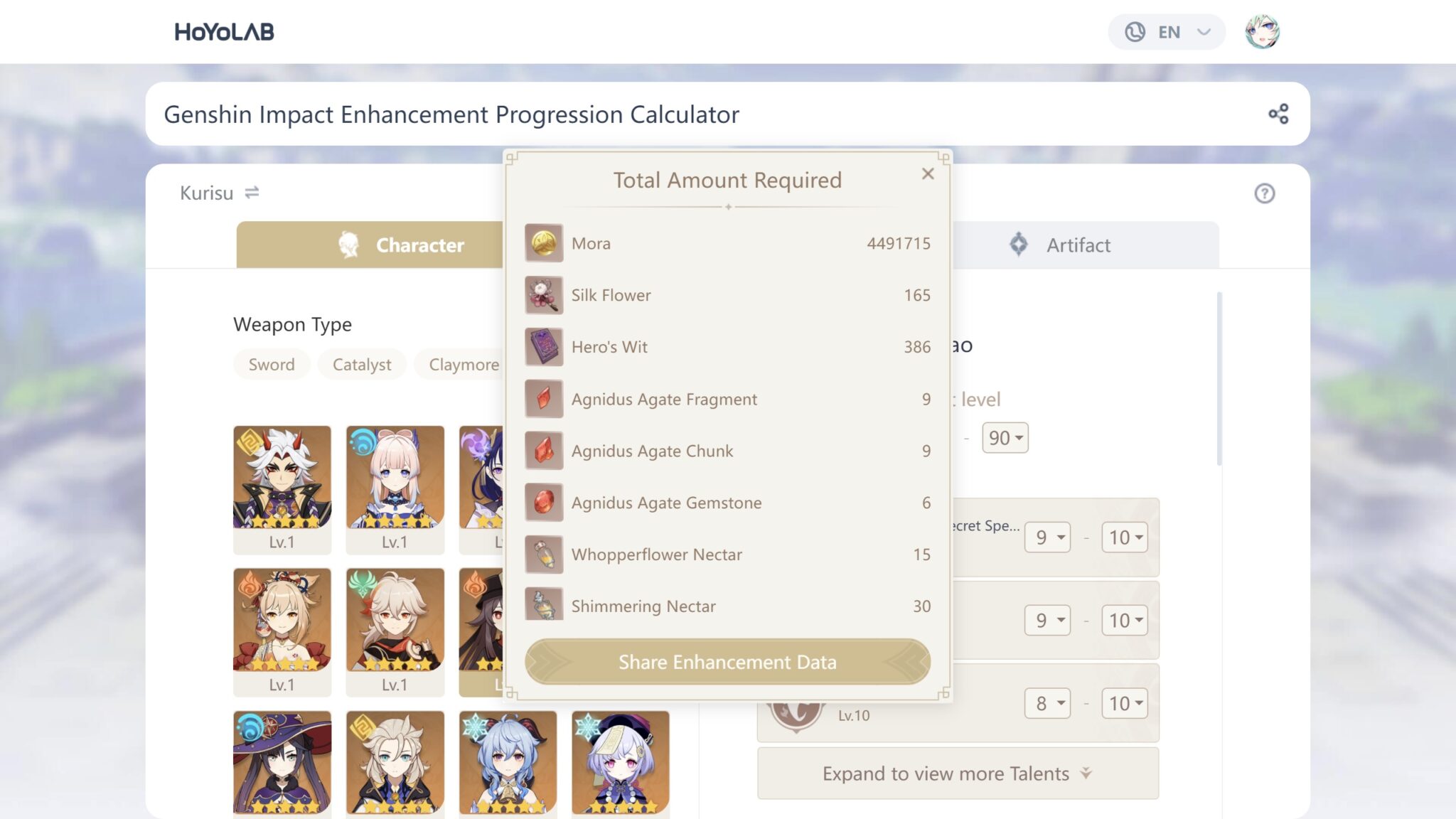The width and height of the screenshot is (1456, 819).
Task: Click the Hero's Wit experience book icon
Action: click(543, 346)
